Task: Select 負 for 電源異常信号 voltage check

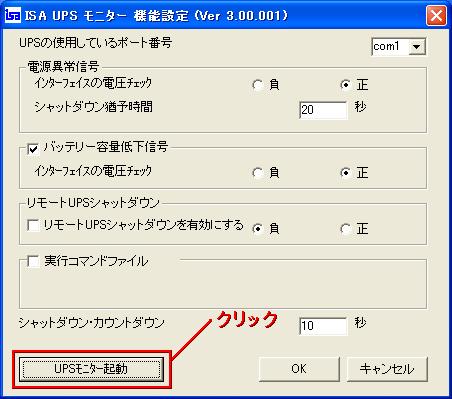Action: tap(258, 85)
